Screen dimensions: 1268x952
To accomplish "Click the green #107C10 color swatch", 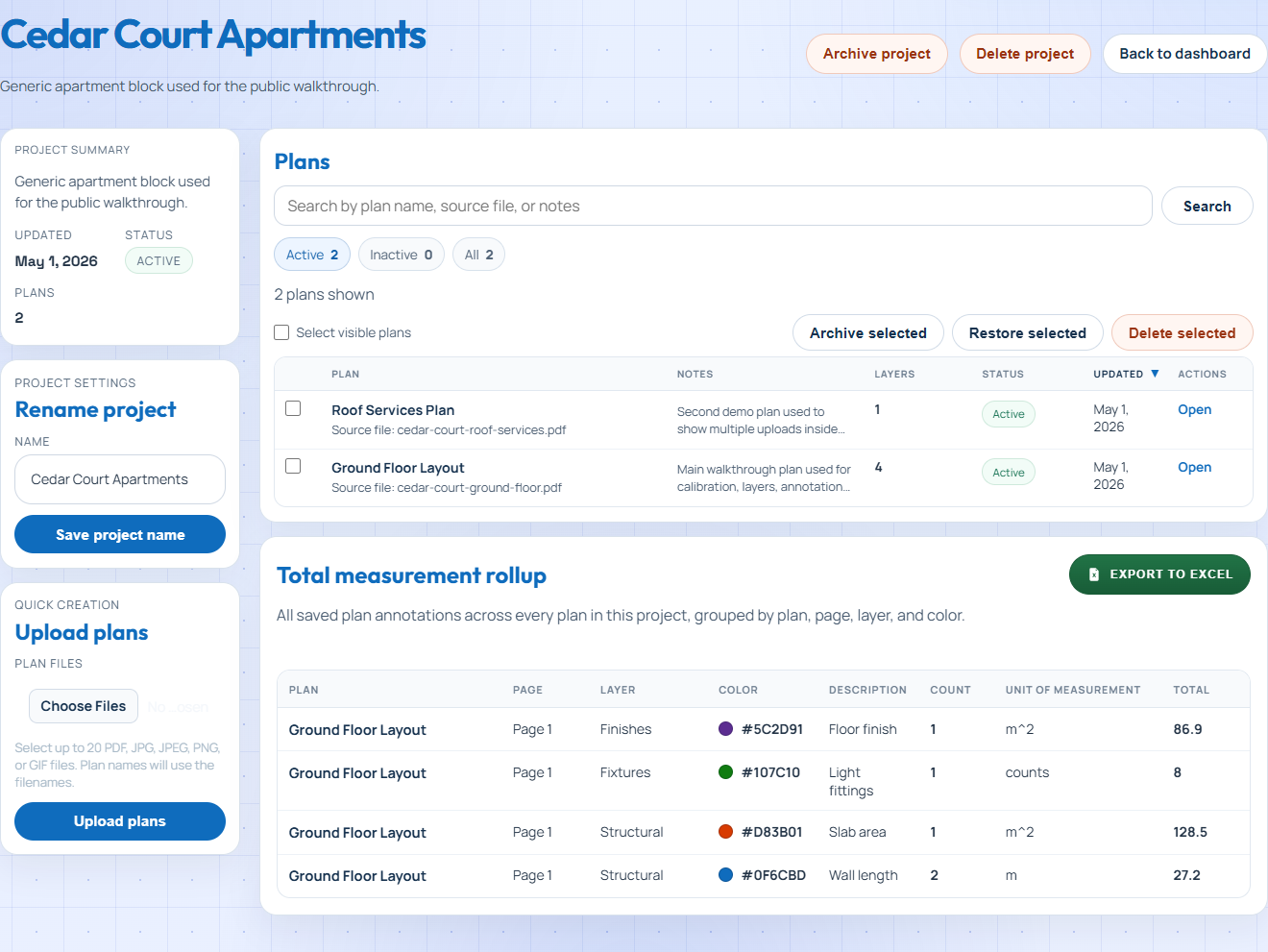I will (726, 771).
